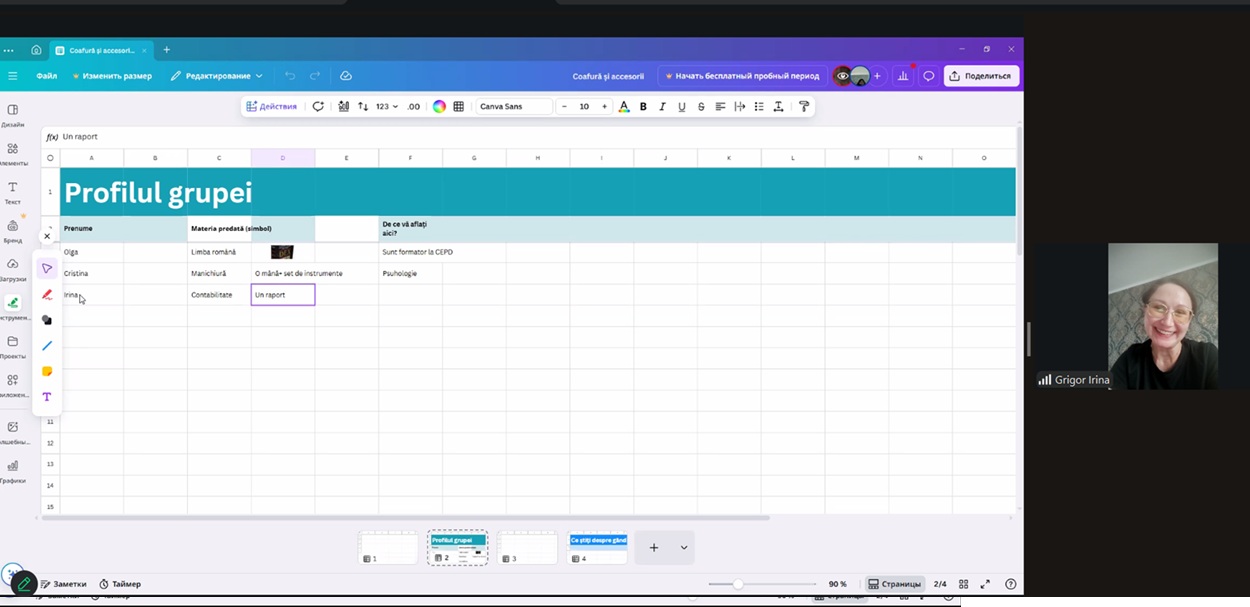Toggle bold text formatting
Viewport: 1250px width, 607px height.
point(643,106)
